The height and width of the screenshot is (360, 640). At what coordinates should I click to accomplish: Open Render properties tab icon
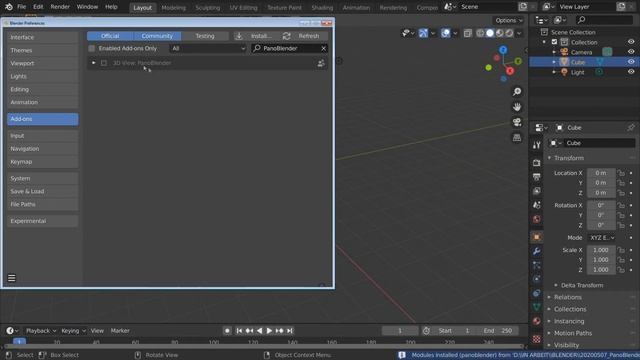[x=537, y=163]
